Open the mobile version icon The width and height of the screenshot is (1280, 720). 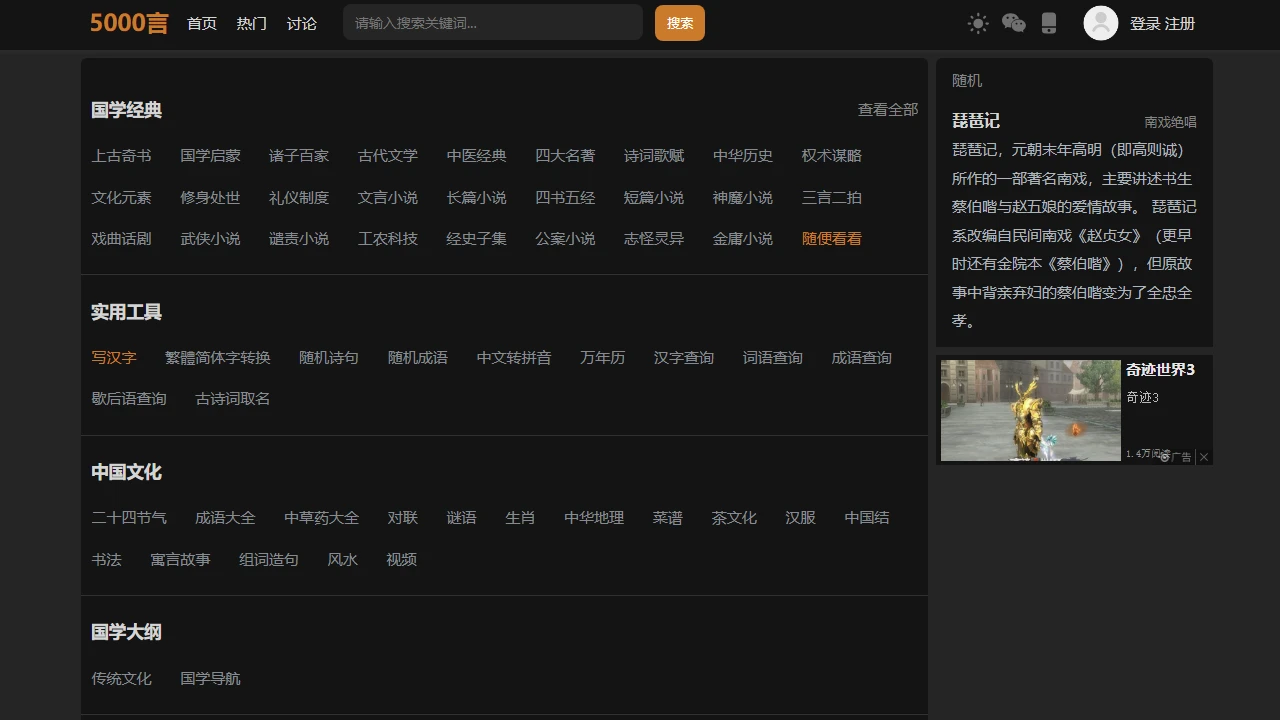pyautogui.click(x=1048, y=22)
